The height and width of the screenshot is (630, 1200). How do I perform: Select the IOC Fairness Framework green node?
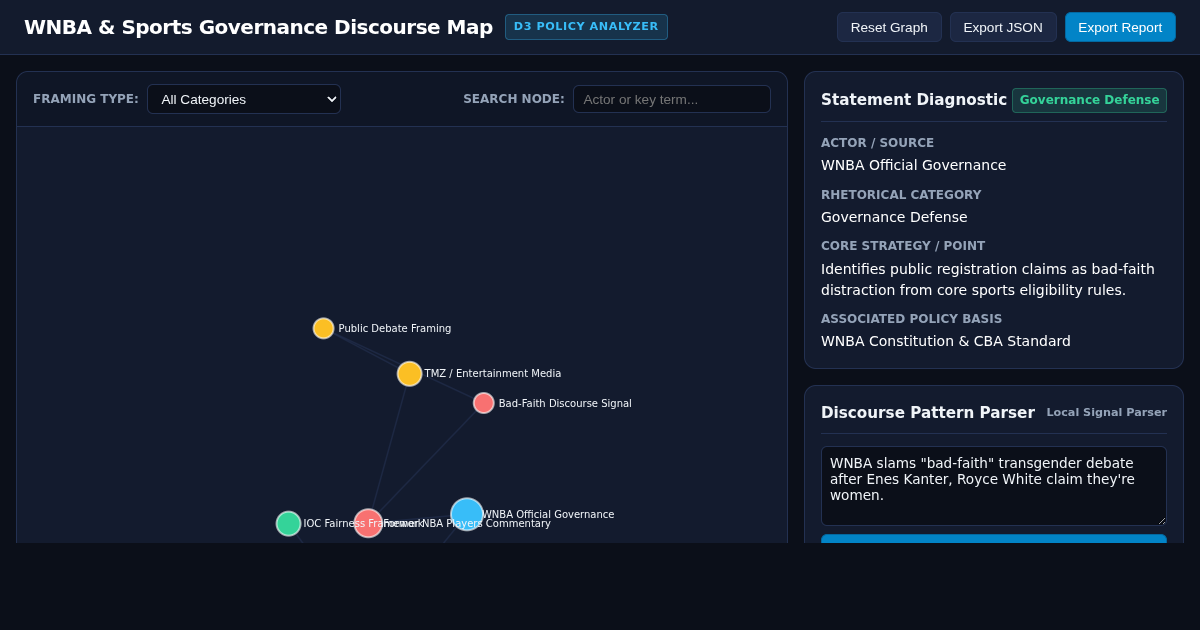coord(289,523)
